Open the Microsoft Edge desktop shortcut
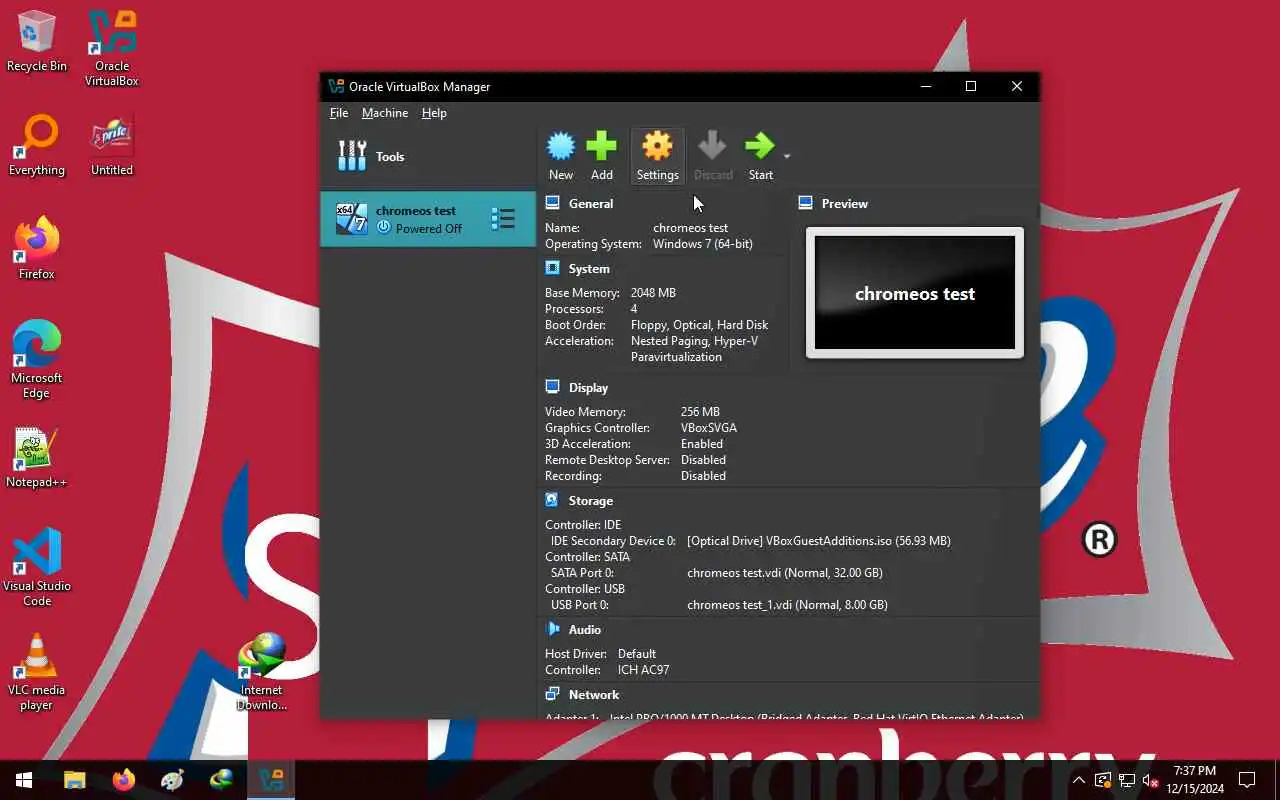Image resolution: width=1280 pixels, height=800 pixels. (37, 360)
